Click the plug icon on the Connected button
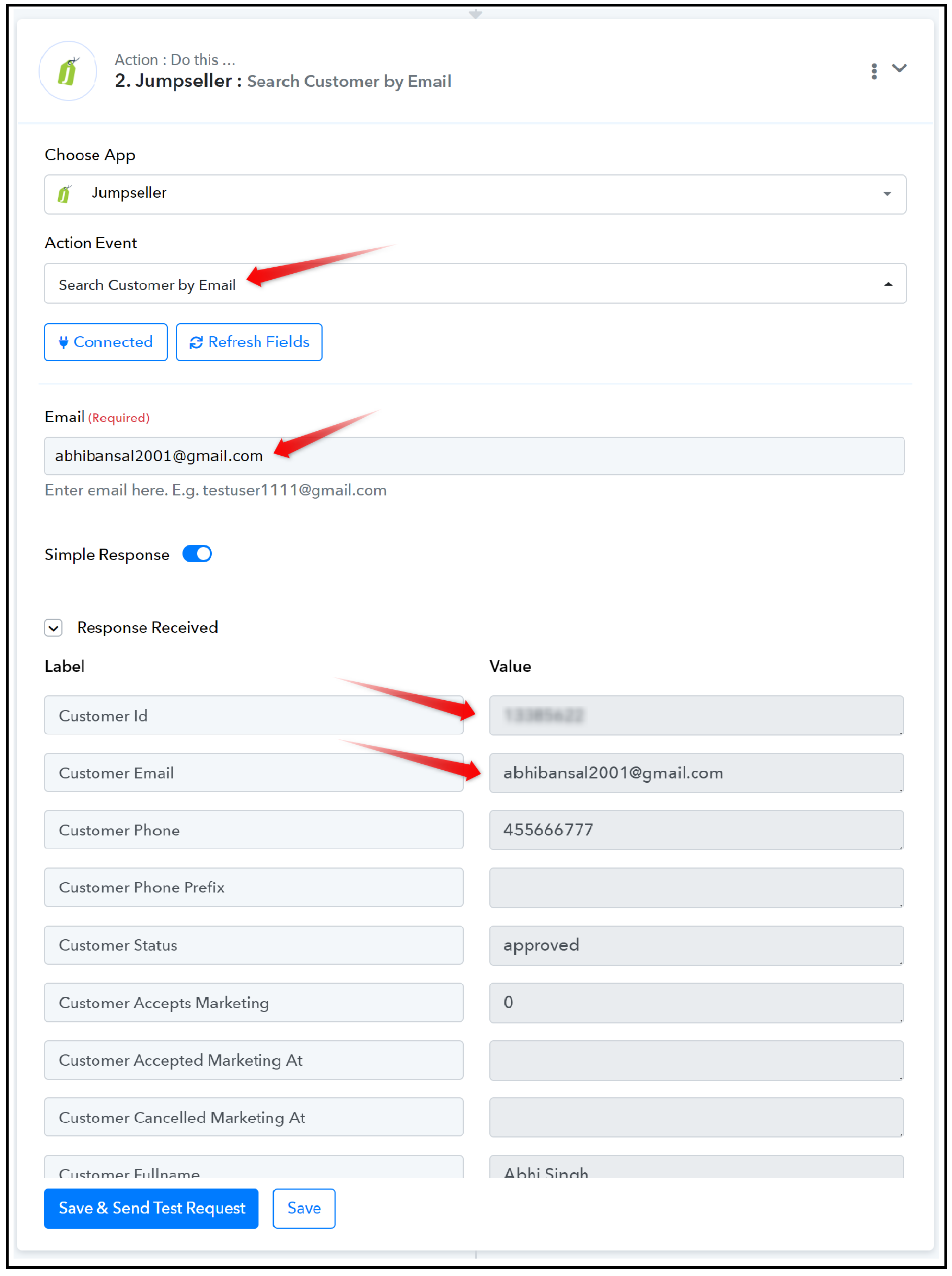 (64, 343)
